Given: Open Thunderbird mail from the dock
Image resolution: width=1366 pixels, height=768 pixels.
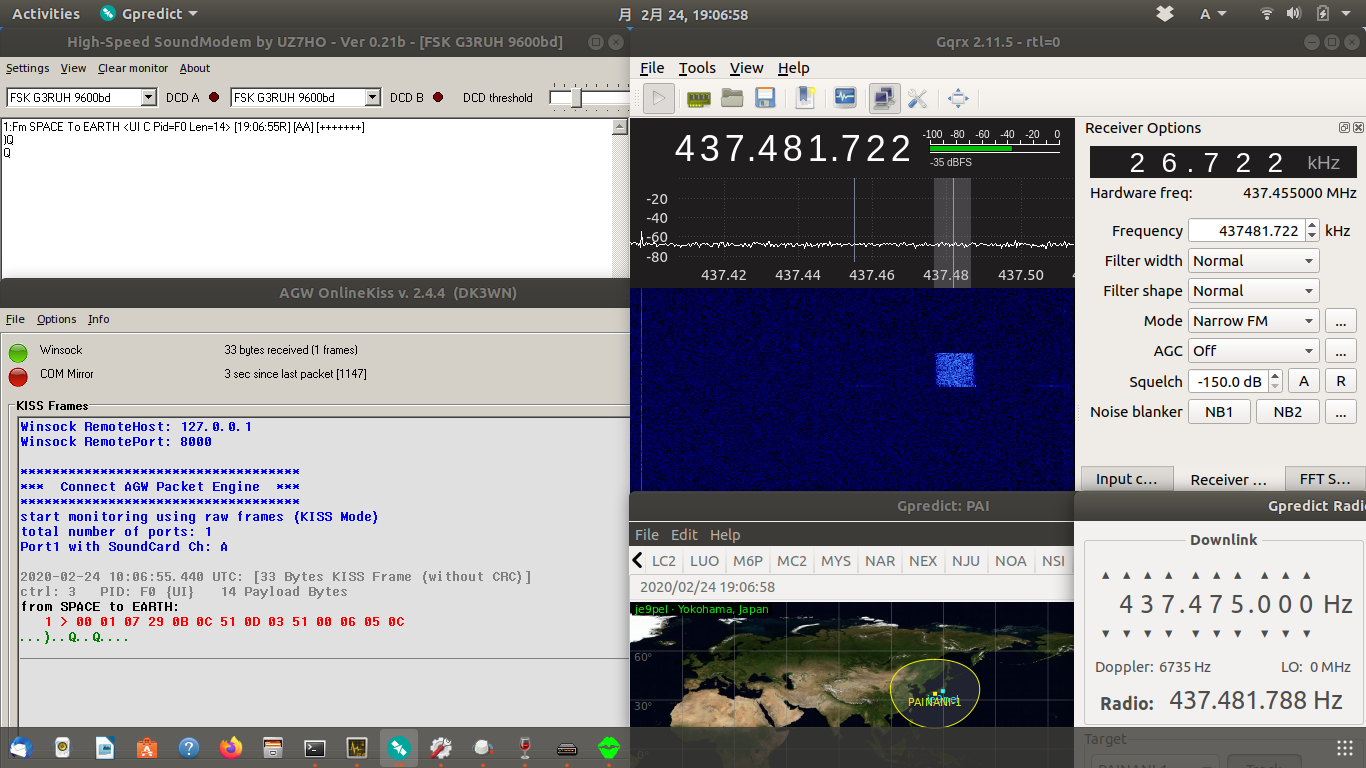Looking at the screenshot, I should (21, 747).
